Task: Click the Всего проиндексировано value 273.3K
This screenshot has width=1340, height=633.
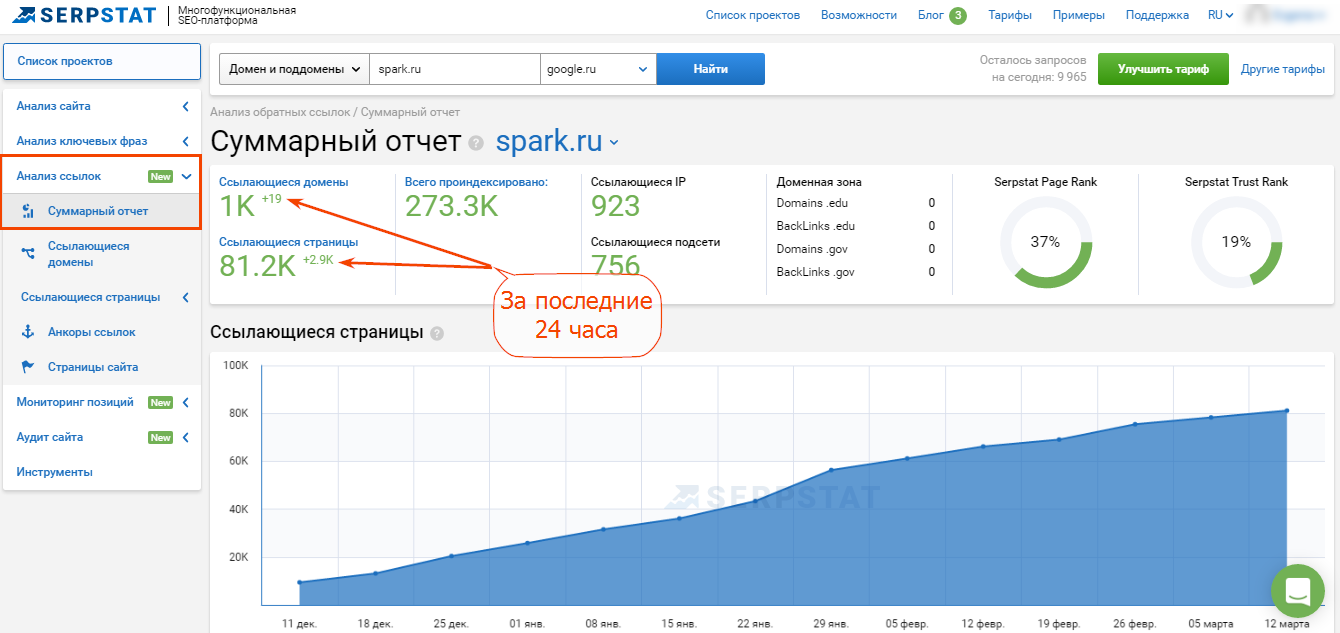Action: pyautogui.click(x=451, y=206)
